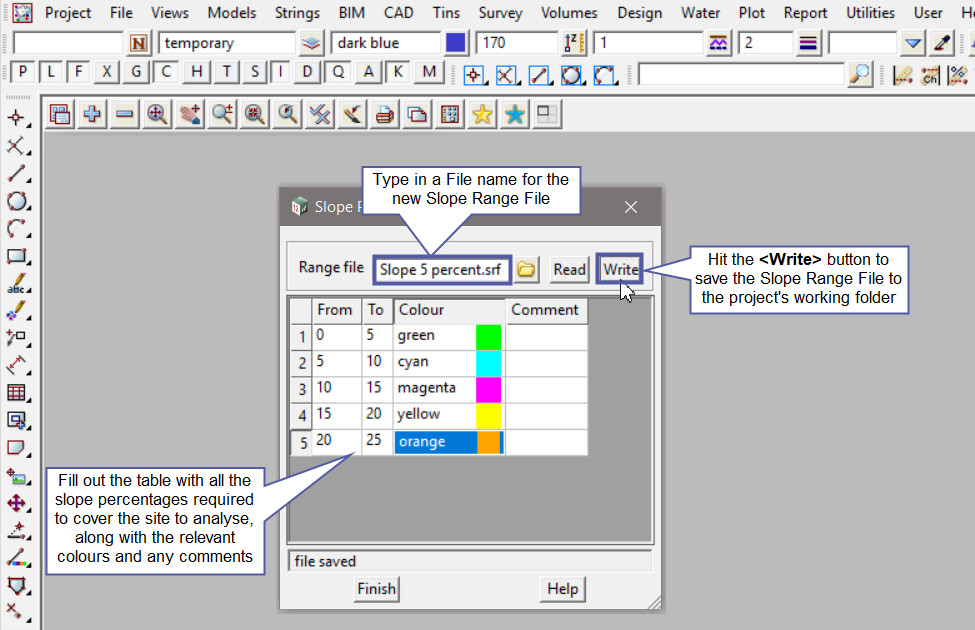Open the create point flyout in CAD toolbar
The image size is (975, 630).
[474, 75]
